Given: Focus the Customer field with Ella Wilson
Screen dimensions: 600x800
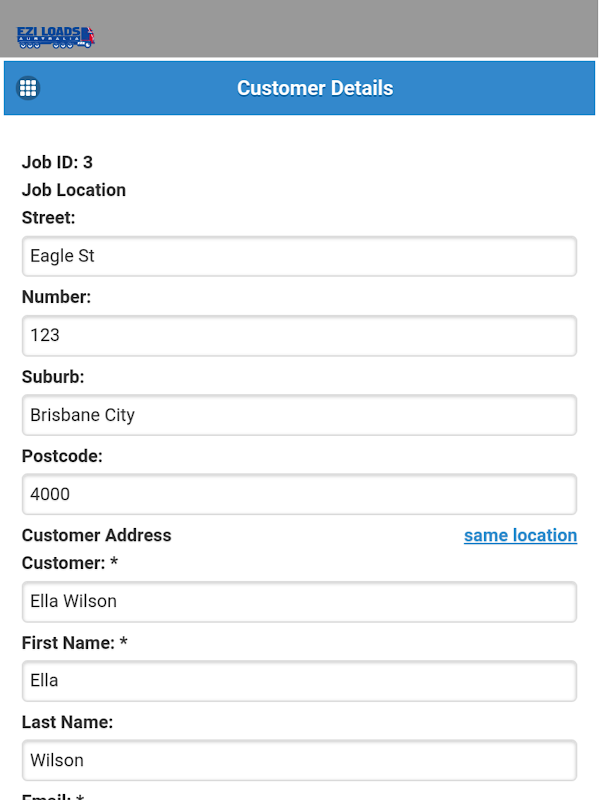Looking at the screenshot, I should (x=299, y=601).
